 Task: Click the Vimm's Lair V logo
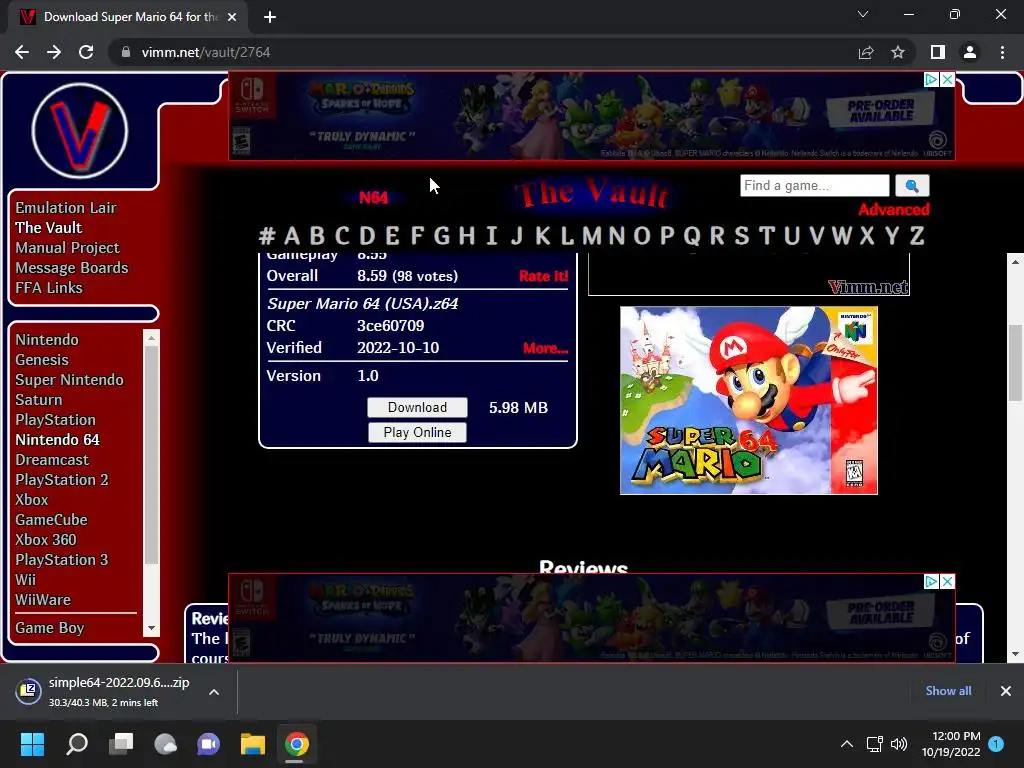click(80, 131)
